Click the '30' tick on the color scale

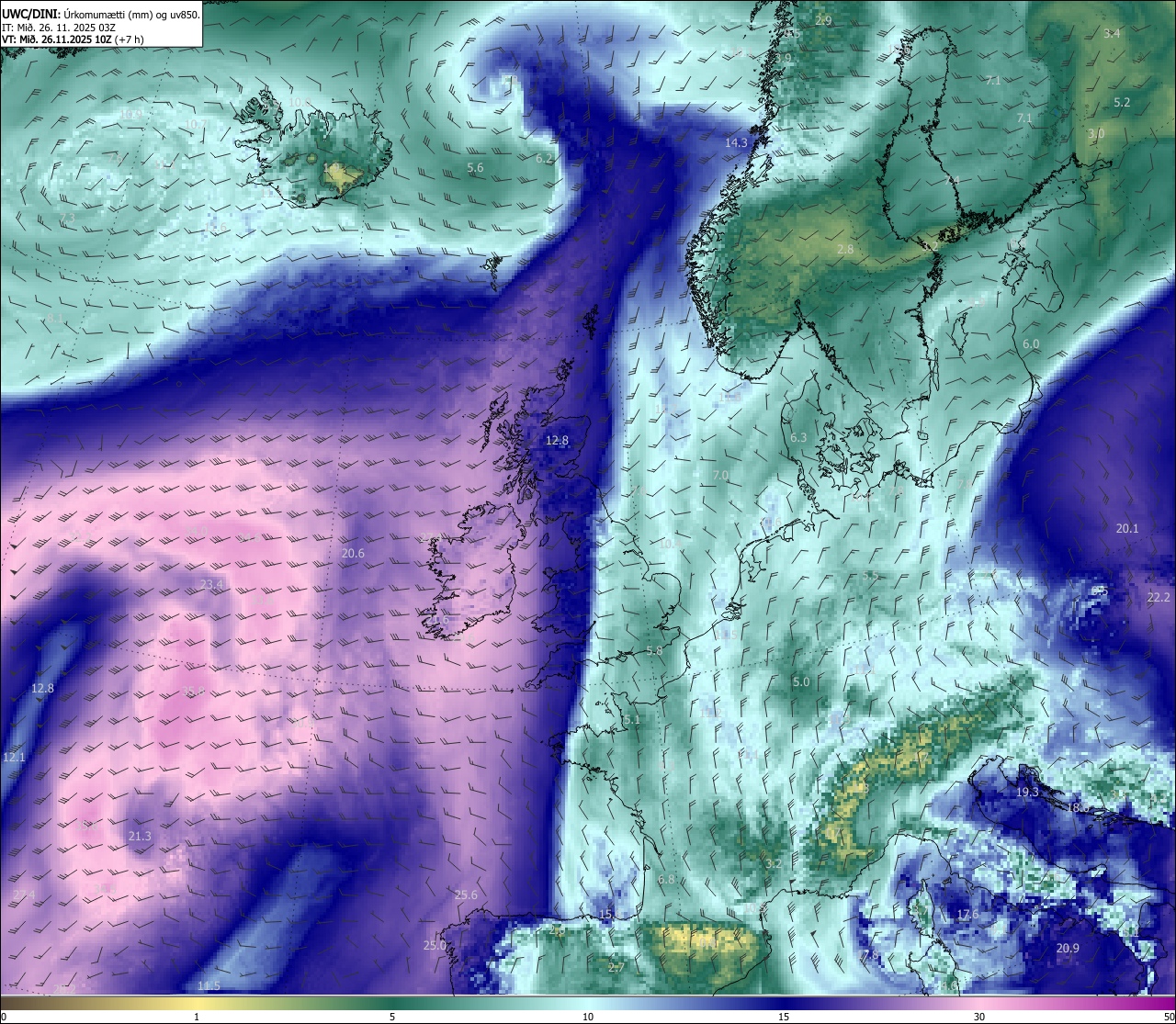pyautogui.click(x=979, y=1016)
